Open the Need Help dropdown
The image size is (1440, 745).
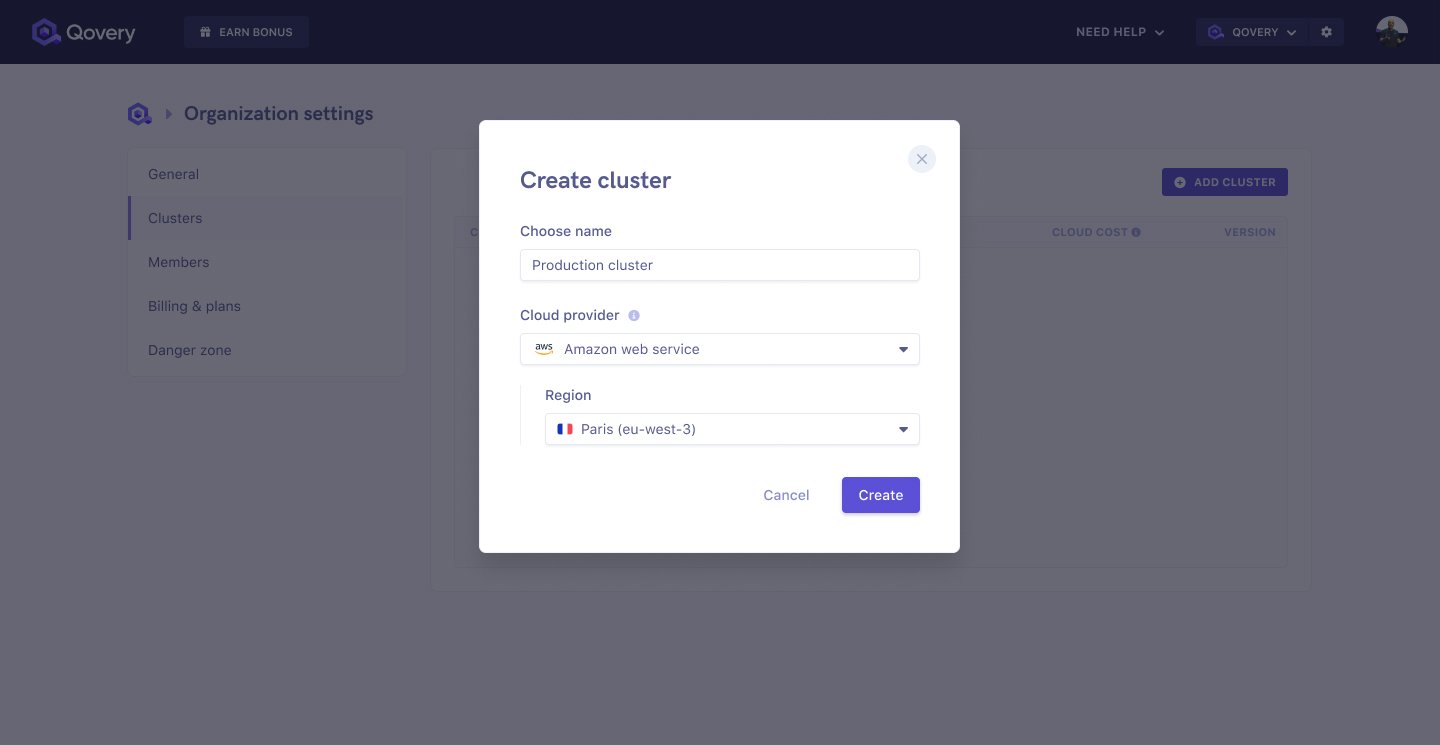pyautogui.click(x=1120, y=32)
